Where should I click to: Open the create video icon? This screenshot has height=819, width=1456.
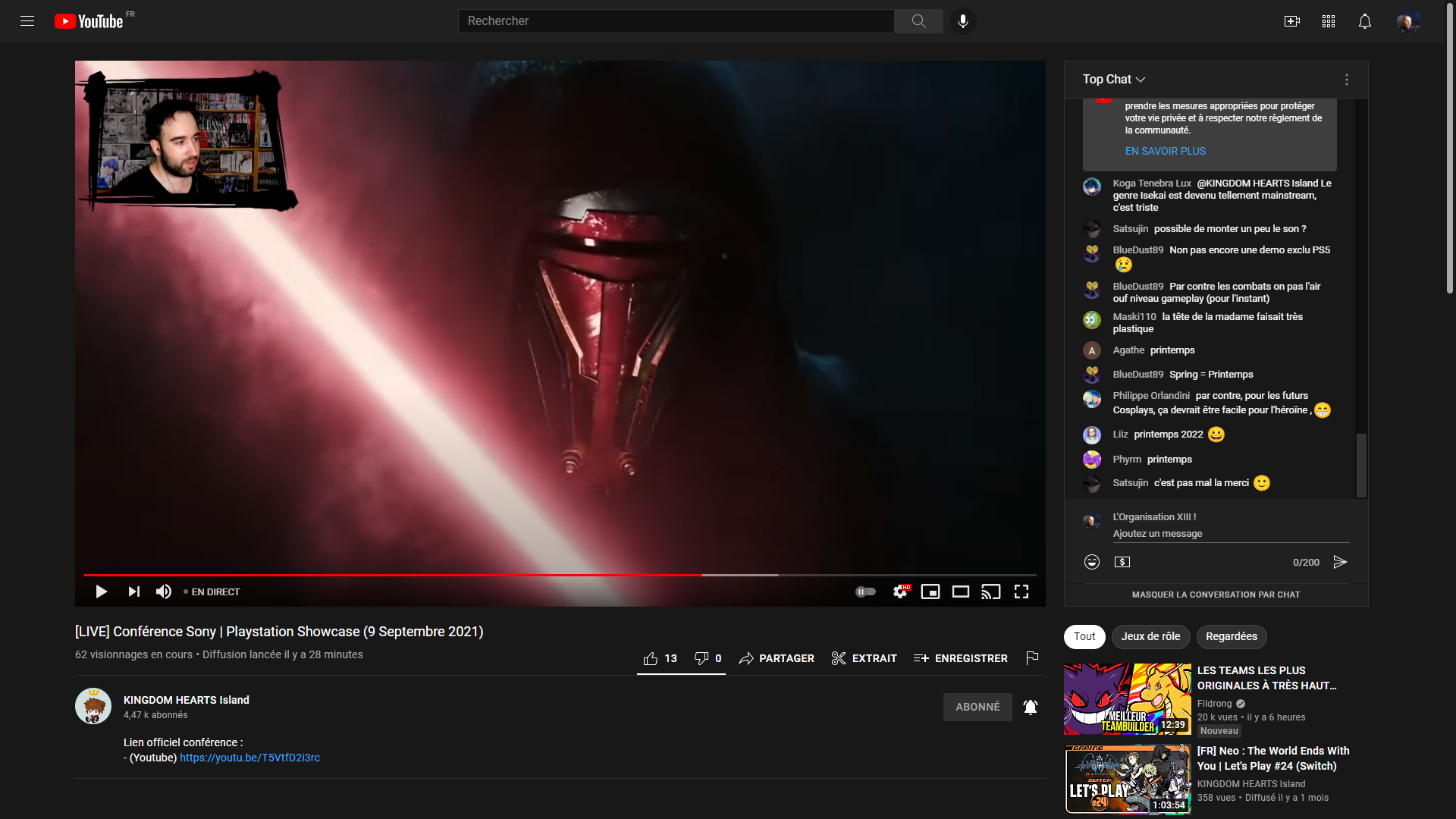click(1292, 21)
